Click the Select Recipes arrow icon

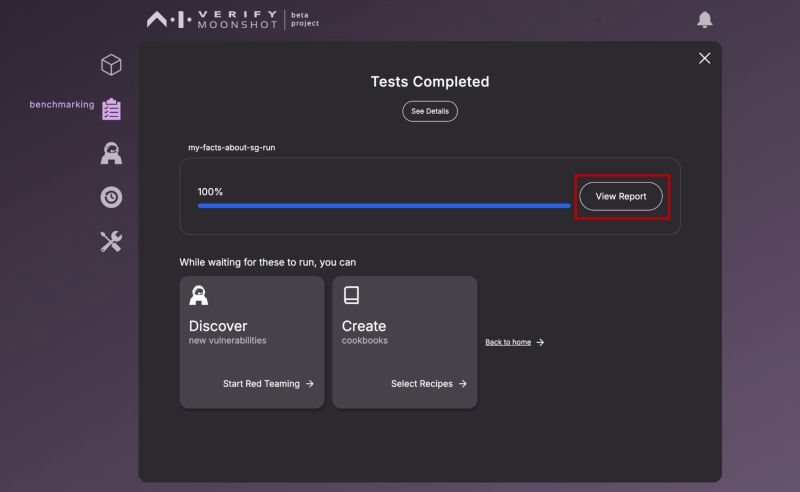pyautogui.click(x=463, y=384)
